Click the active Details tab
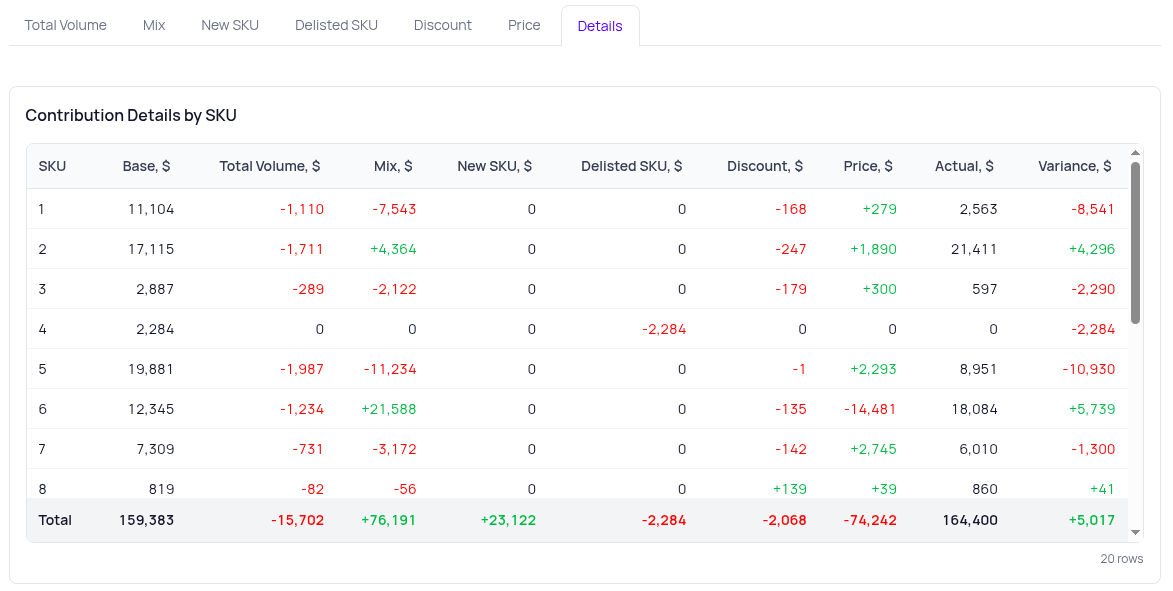Viewport: 1173px width, 591px height. pyautogui.click(x=600, y=26)
